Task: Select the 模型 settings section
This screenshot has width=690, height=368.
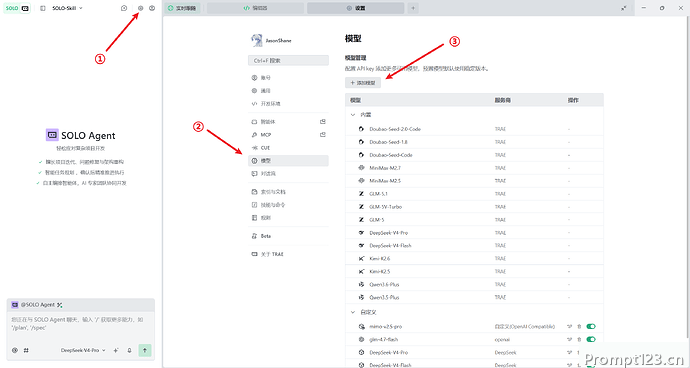Action: pyautogui.click(x=288, y=161)
